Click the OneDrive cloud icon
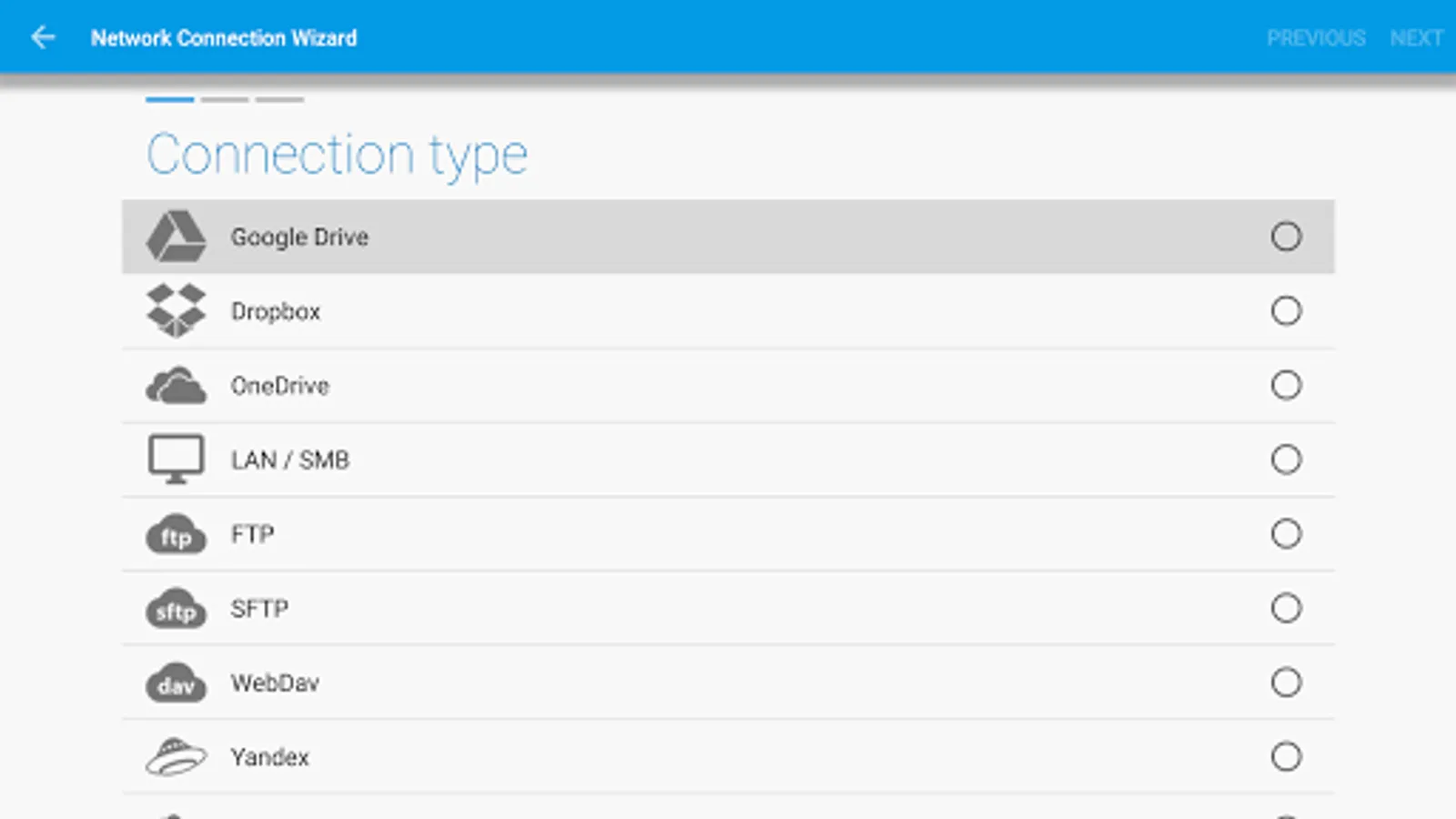Viewport: 1456px width, 819px height. point(176,386)
